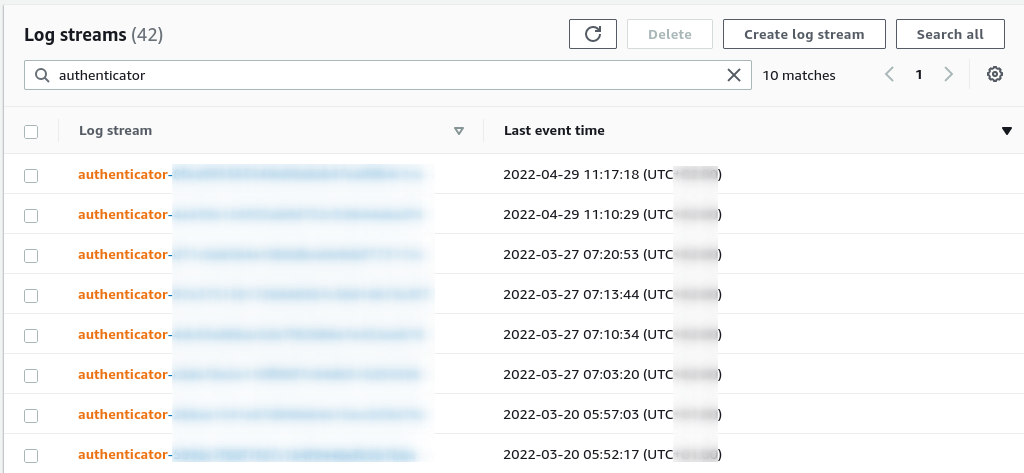Open authenticator stream from 2022-03-27 07:13:44
The height and width of the screenshot is (473, 1024).
coord(255,295)
